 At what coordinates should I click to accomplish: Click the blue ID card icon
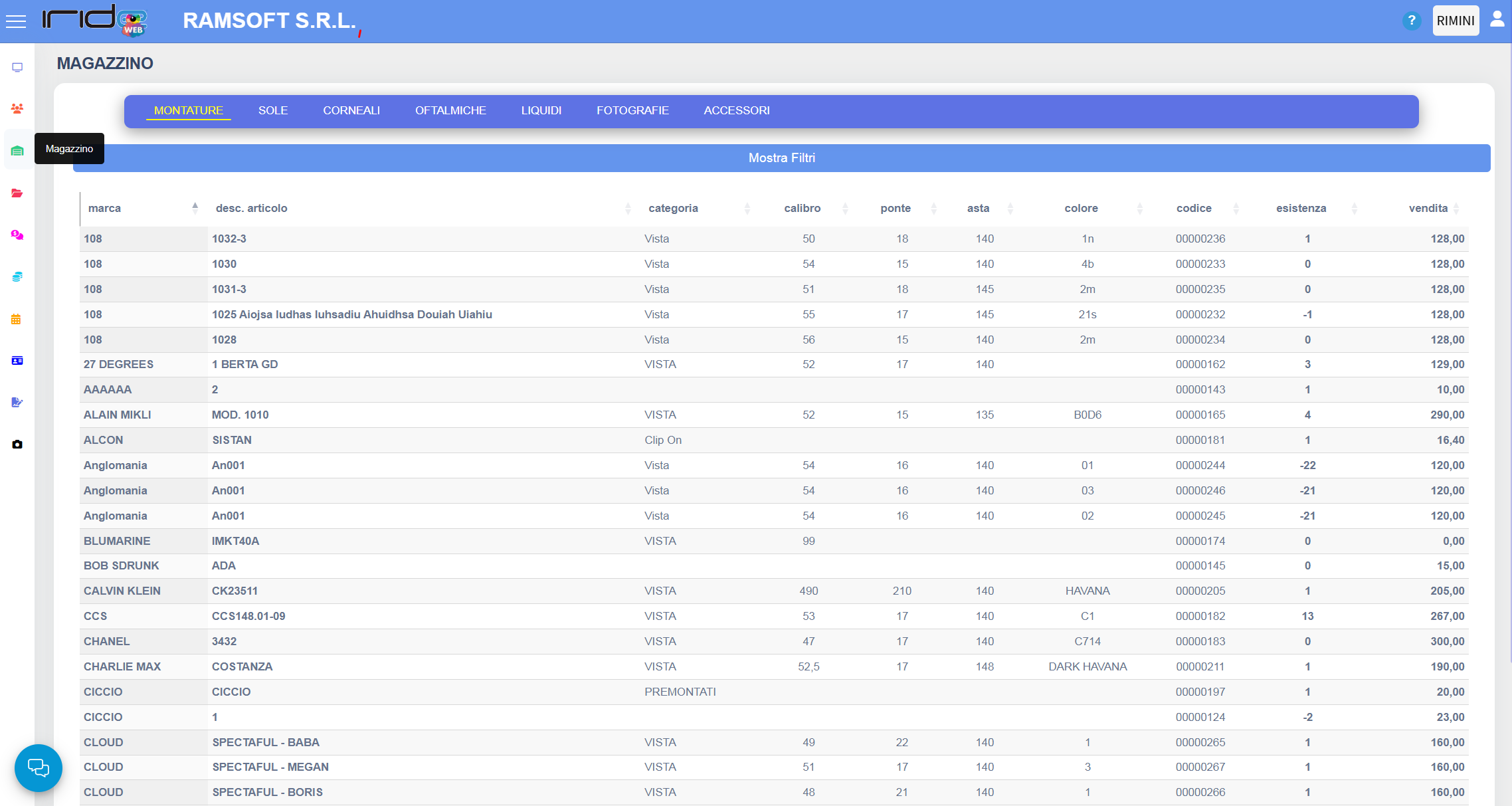tap(17, 361)
